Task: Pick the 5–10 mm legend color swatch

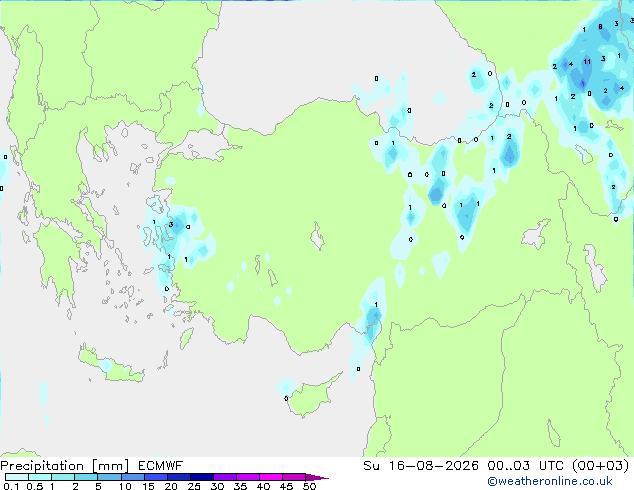Action: 109,477
